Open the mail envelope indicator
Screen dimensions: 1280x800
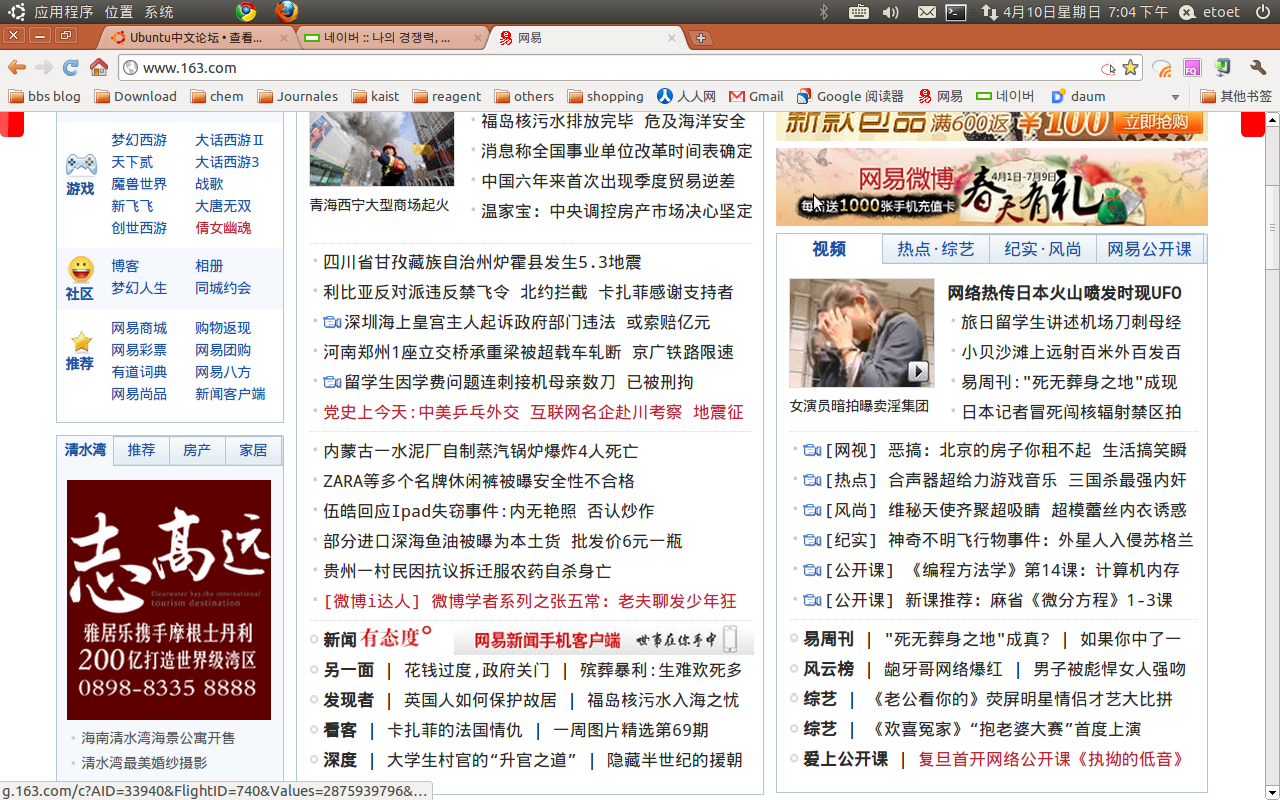[927, 12]
